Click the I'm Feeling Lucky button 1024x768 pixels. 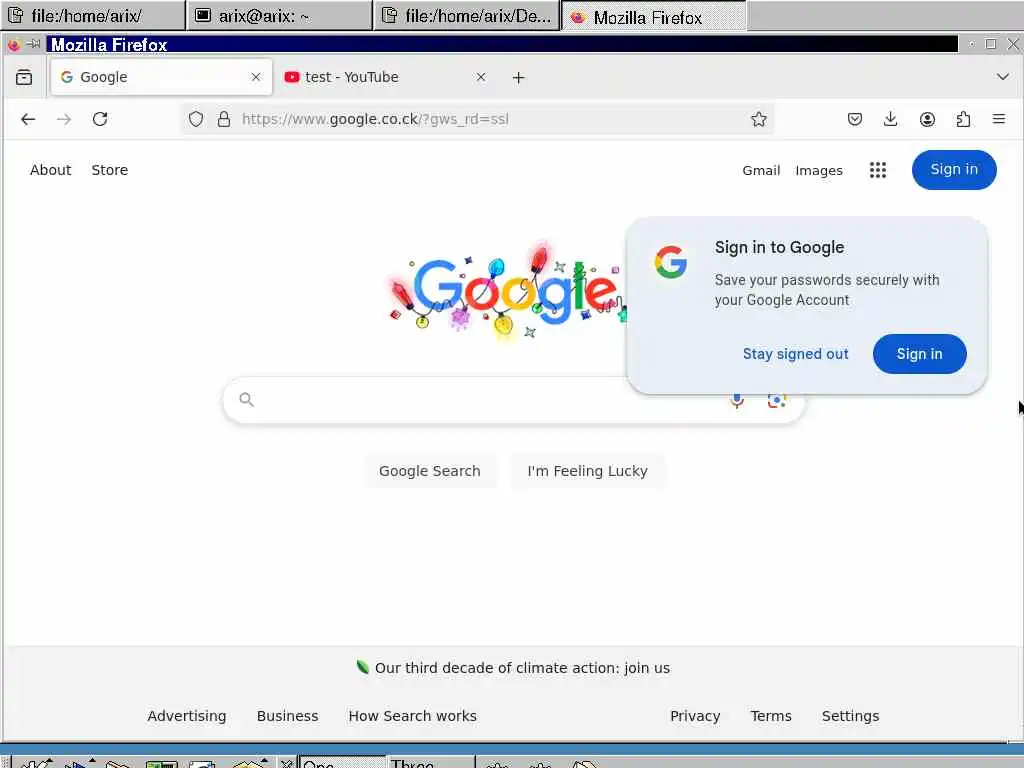click(588, 471)
